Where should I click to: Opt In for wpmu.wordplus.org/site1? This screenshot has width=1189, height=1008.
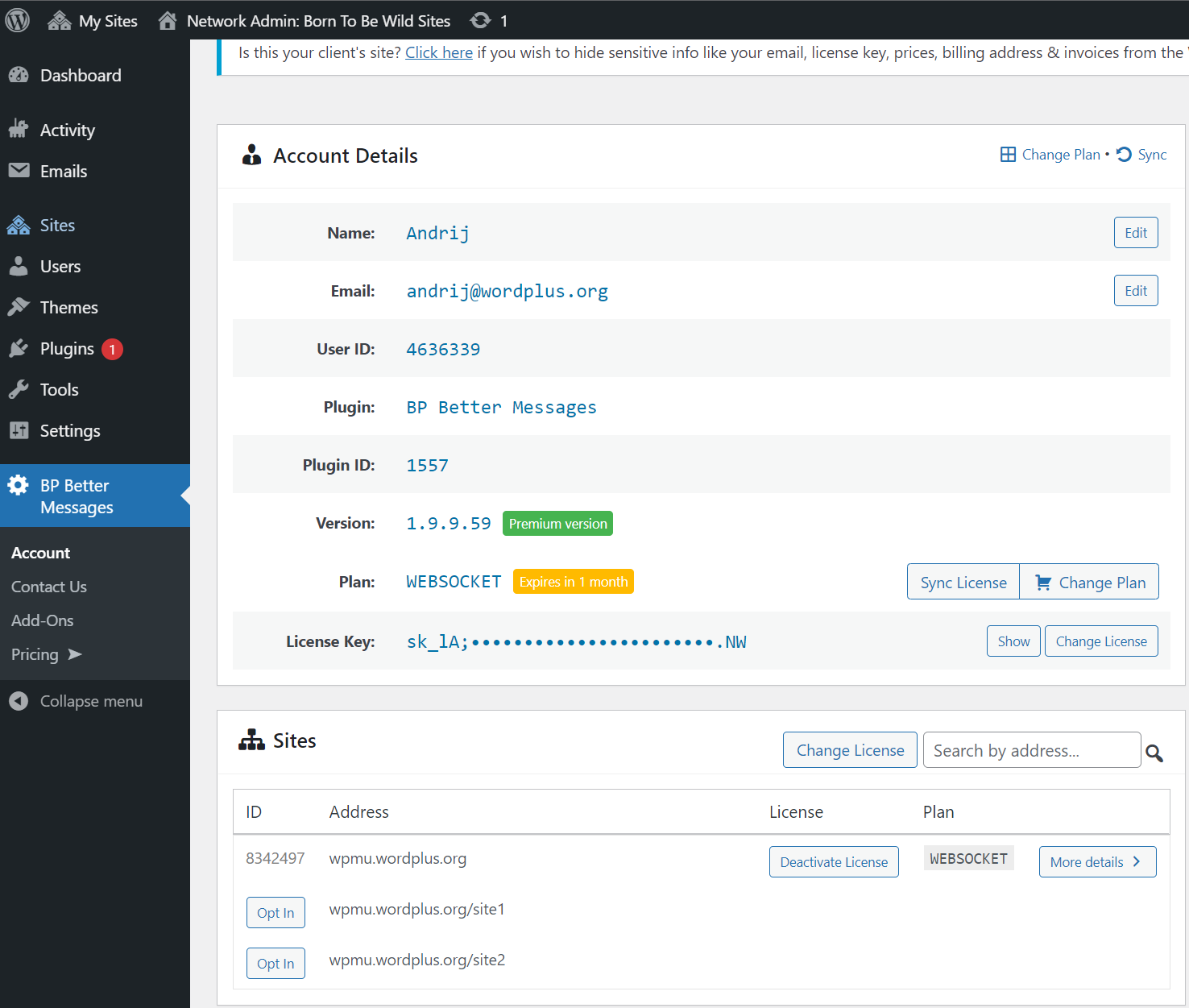pos(275,913)
